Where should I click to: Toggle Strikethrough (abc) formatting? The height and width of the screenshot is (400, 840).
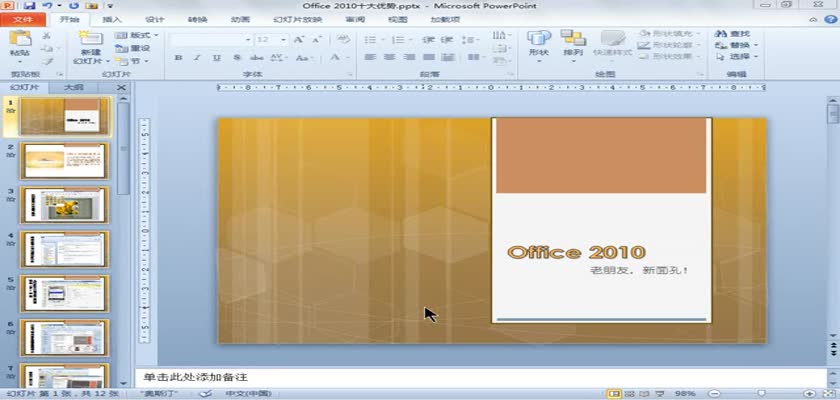(x=257, y=57)
